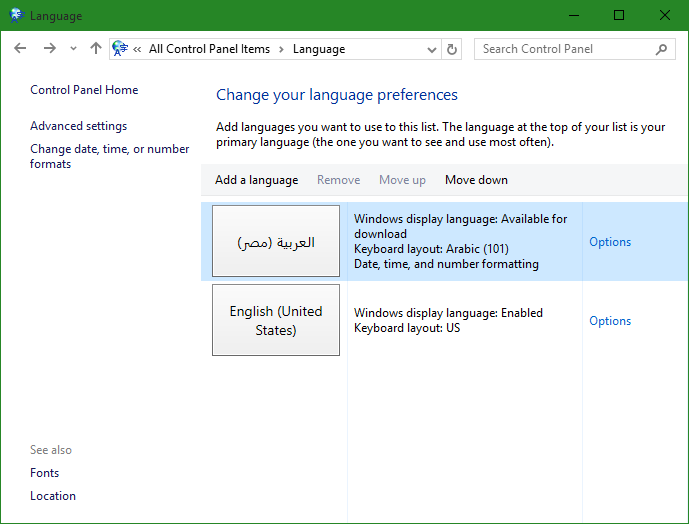Open Options for Arabic language
The height and width of the screenshot is (524, 689).
click(x=610, y=242)
